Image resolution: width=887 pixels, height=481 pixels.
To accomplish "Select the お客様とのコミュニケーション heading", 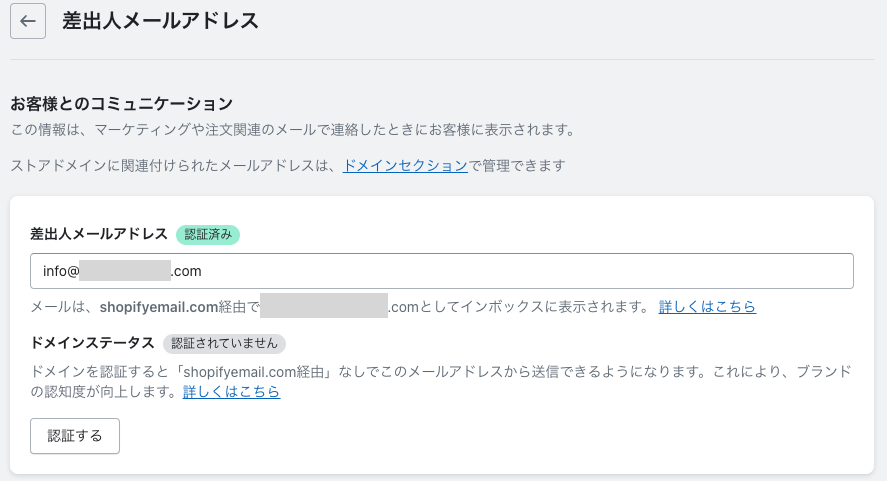I will click(x=122, y=104).
